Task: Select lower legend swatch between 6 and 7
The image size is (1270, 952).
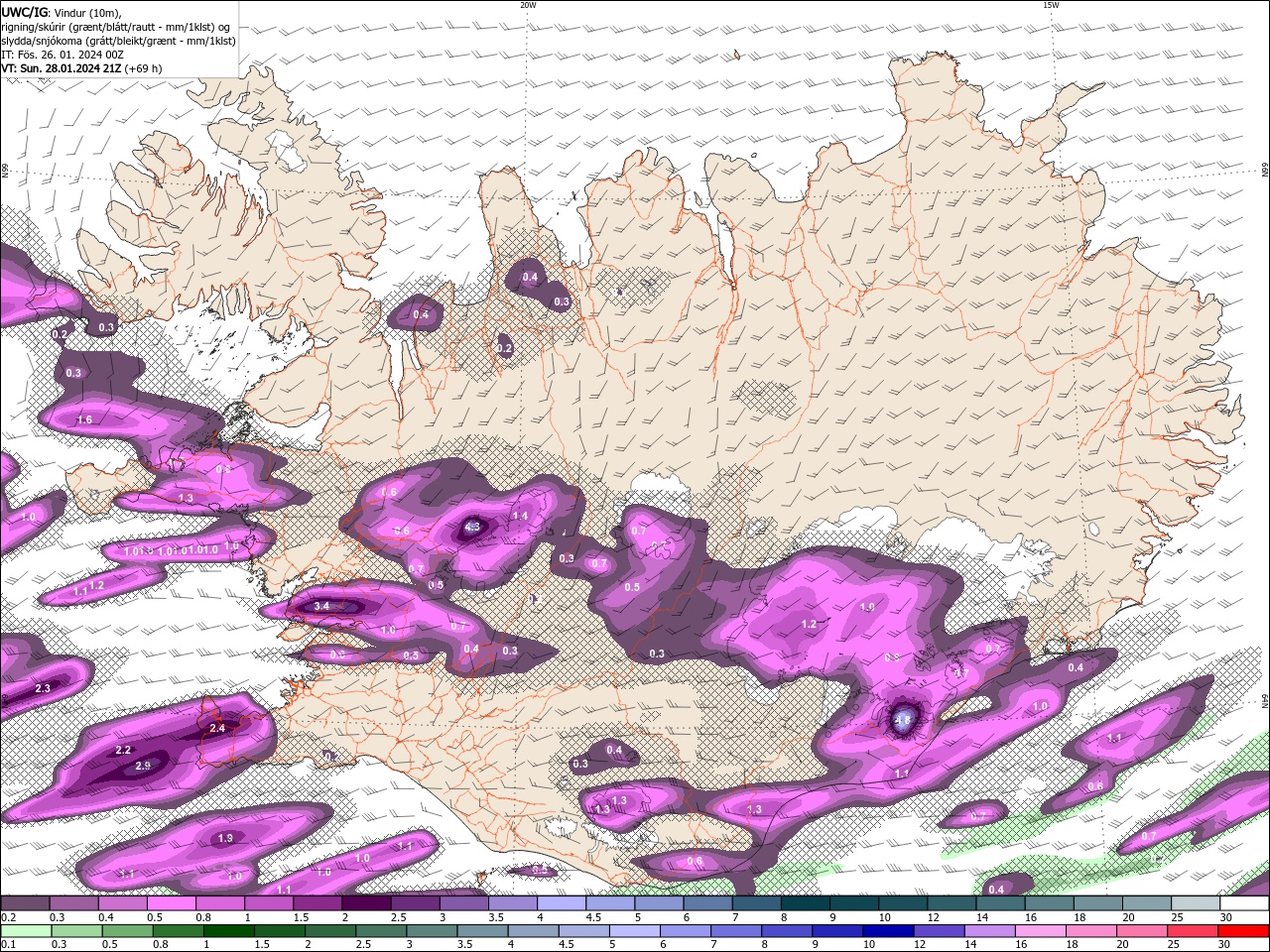Action: pyautogui.click(x=685, y=931)
